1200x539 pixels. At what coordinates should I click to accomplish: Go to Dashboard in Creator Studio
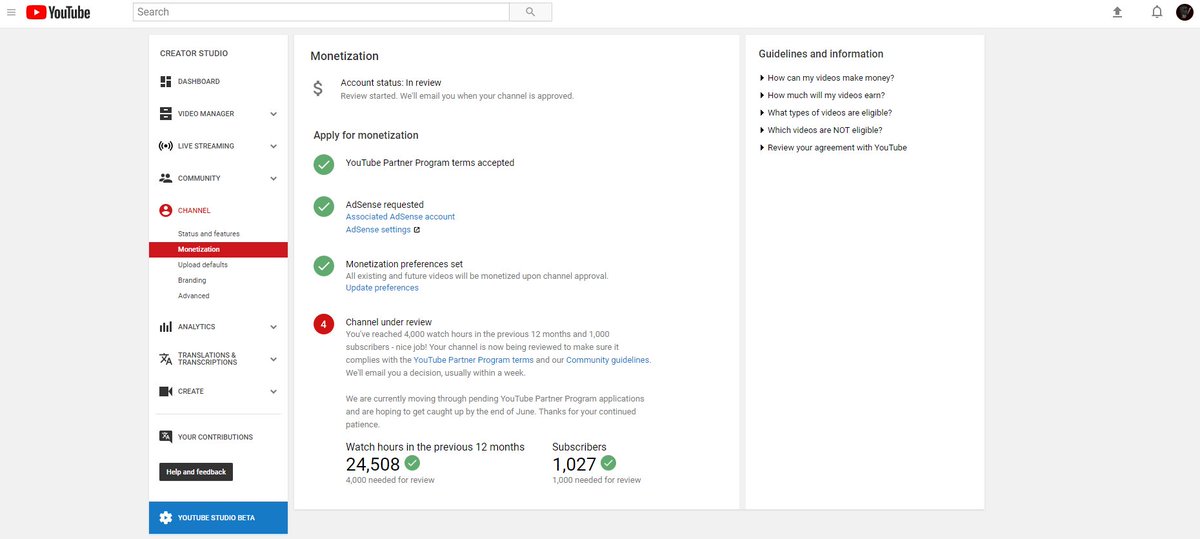199,81
